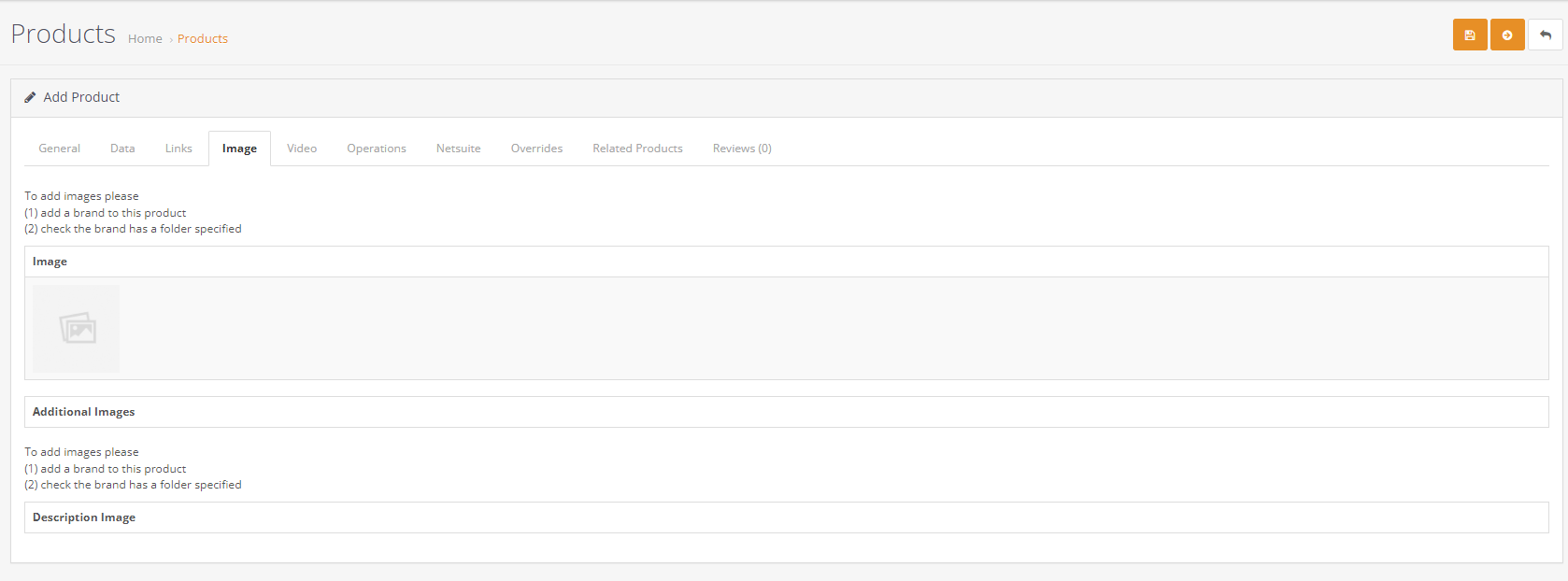Follow the Home breadcrumb link
Screen dimensions: 1568x581
(145, 38)
